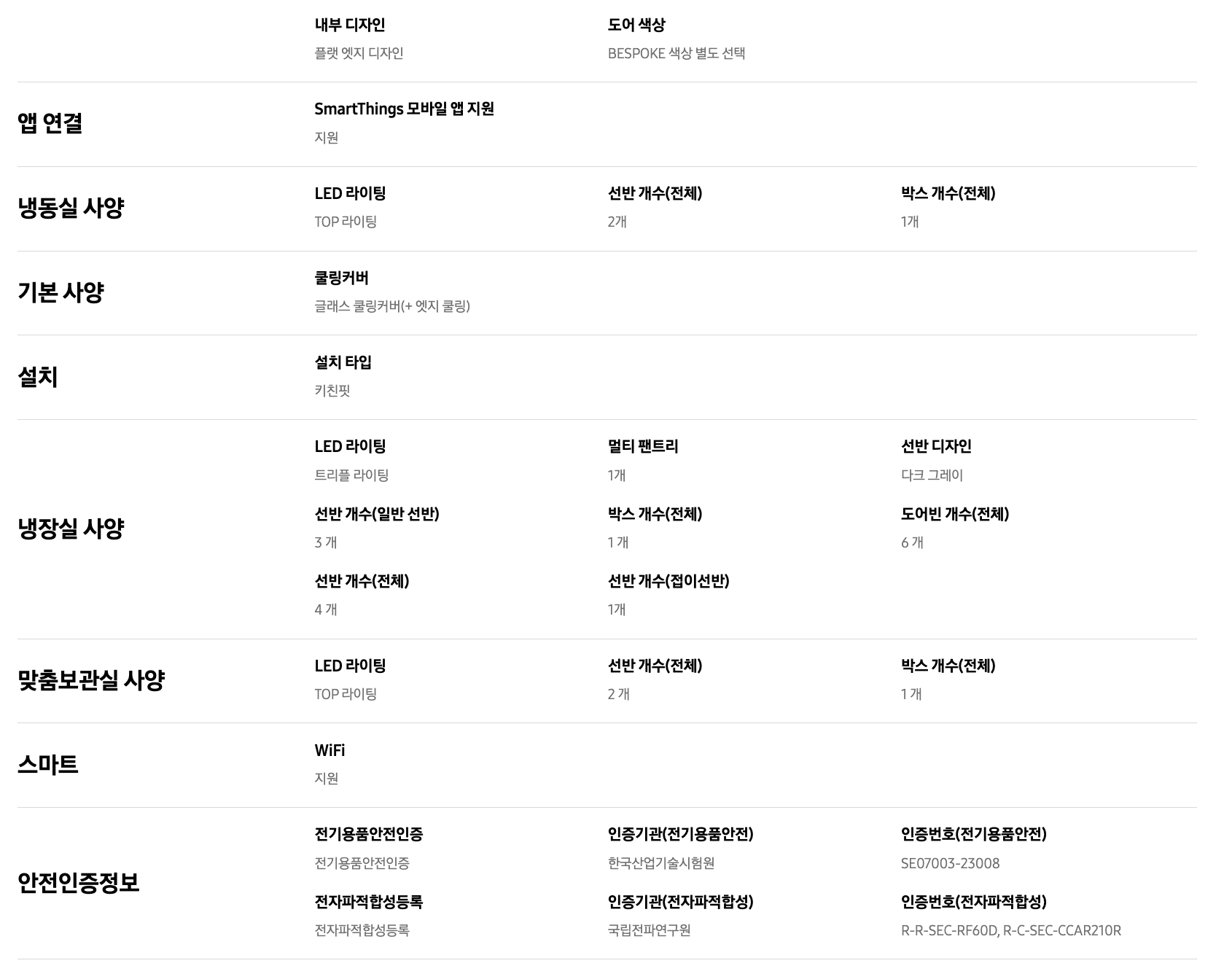Click the 냉장실 사양 section heading
1232x974 pixels.
71,529
